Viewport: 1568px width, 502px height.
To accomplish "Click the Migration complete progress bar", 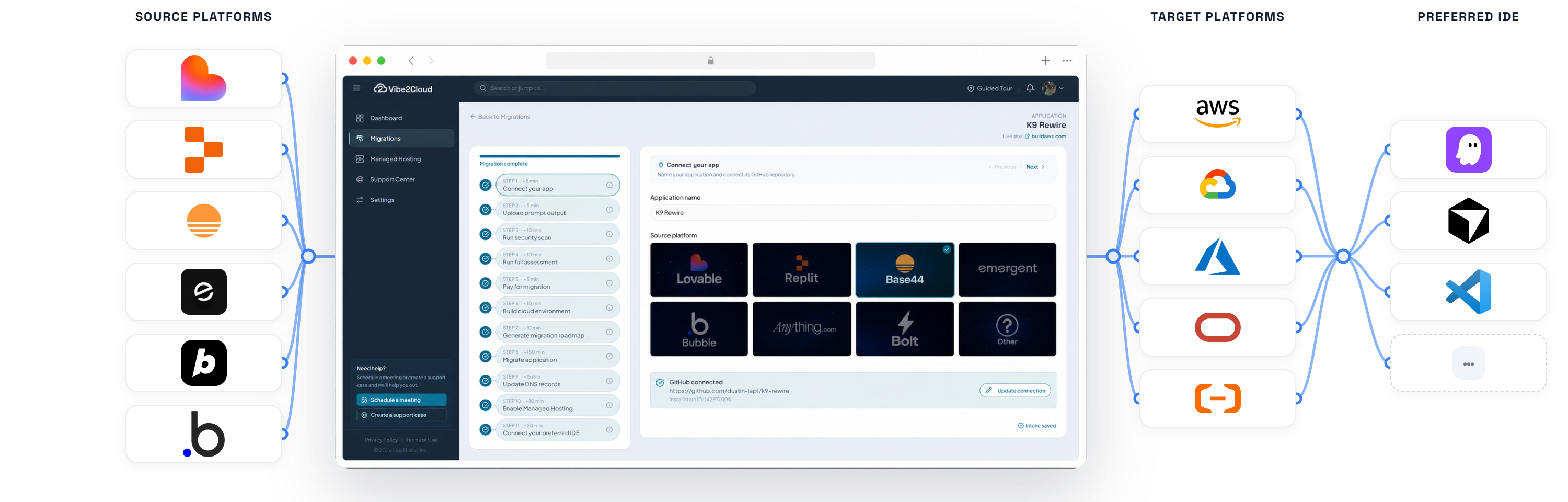I will tap(549, 156).
